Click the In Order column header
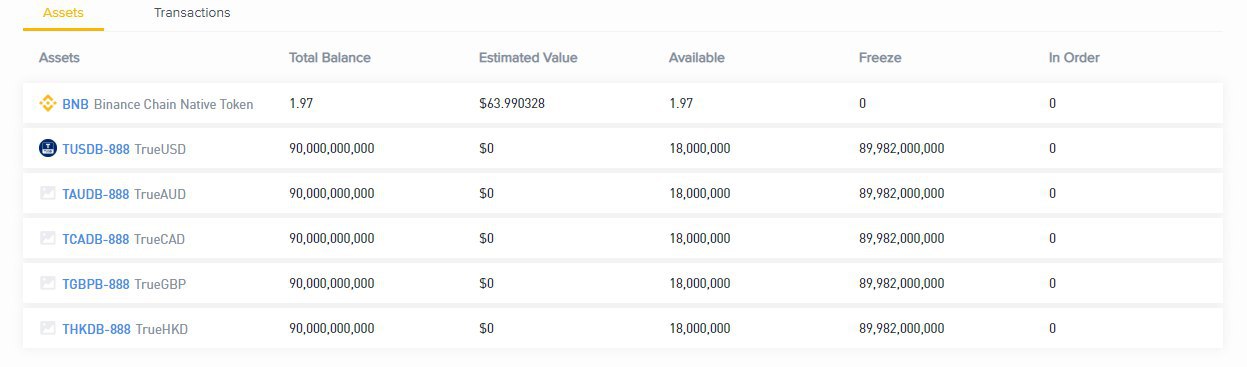The width and height of the screenshot is (1247, 367). click(1074, 58)
